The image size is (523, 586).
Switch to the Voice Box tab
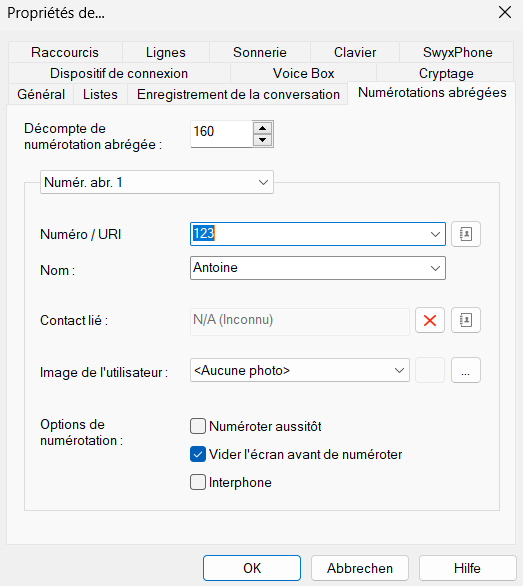pos(303,73)
